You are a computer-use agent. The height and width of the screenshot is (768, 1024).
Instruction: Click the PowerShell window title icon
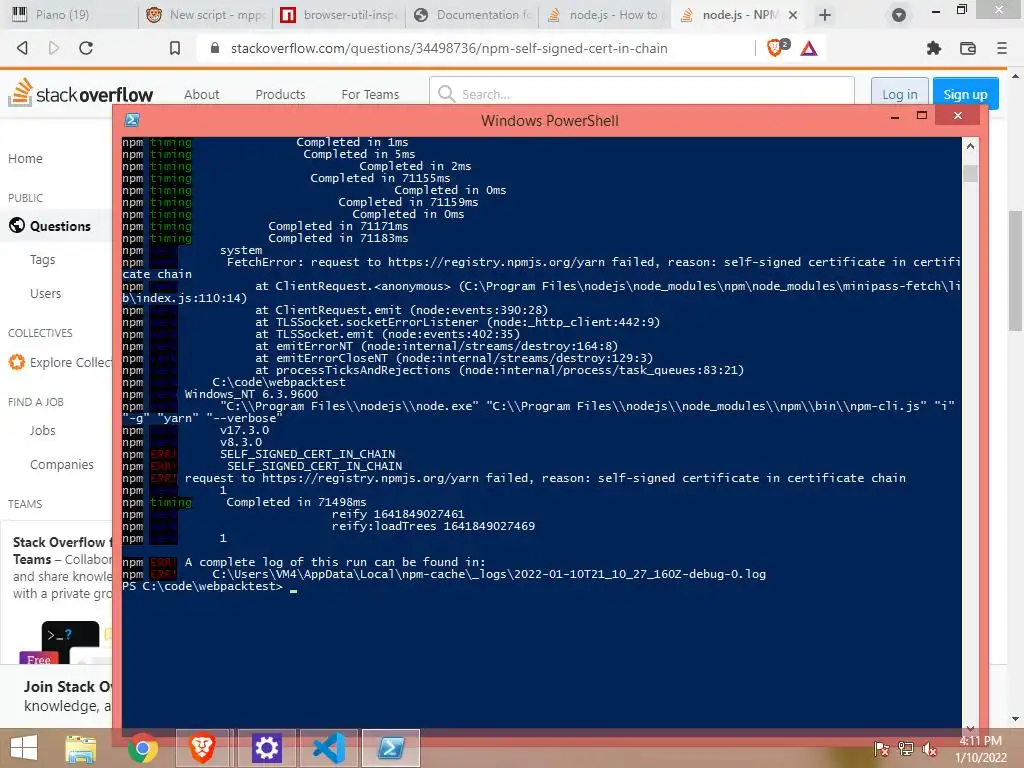click(131, 120)
